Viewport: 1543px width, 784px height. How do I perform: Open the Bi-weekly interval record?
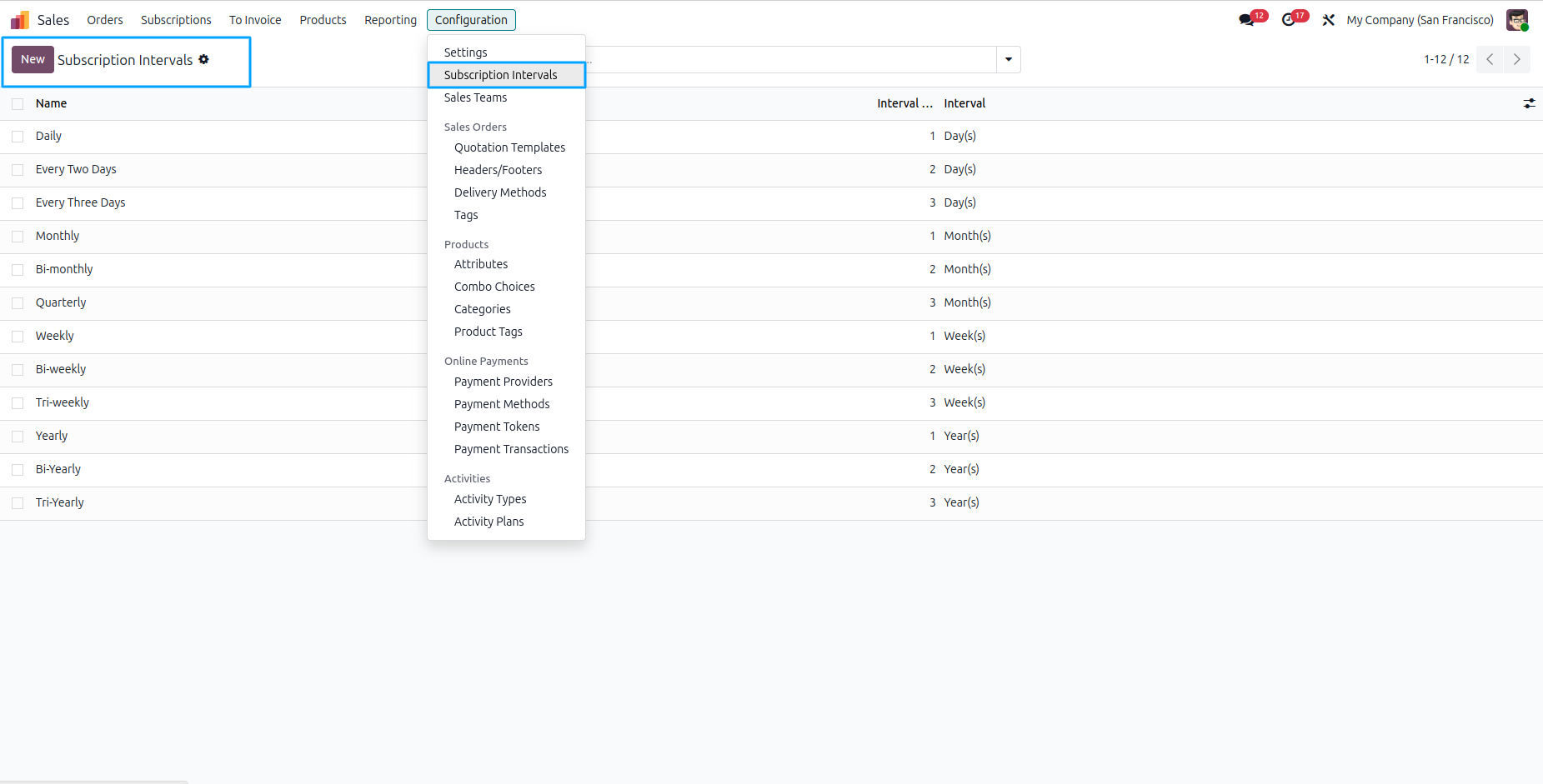click(x=61, y=369)
